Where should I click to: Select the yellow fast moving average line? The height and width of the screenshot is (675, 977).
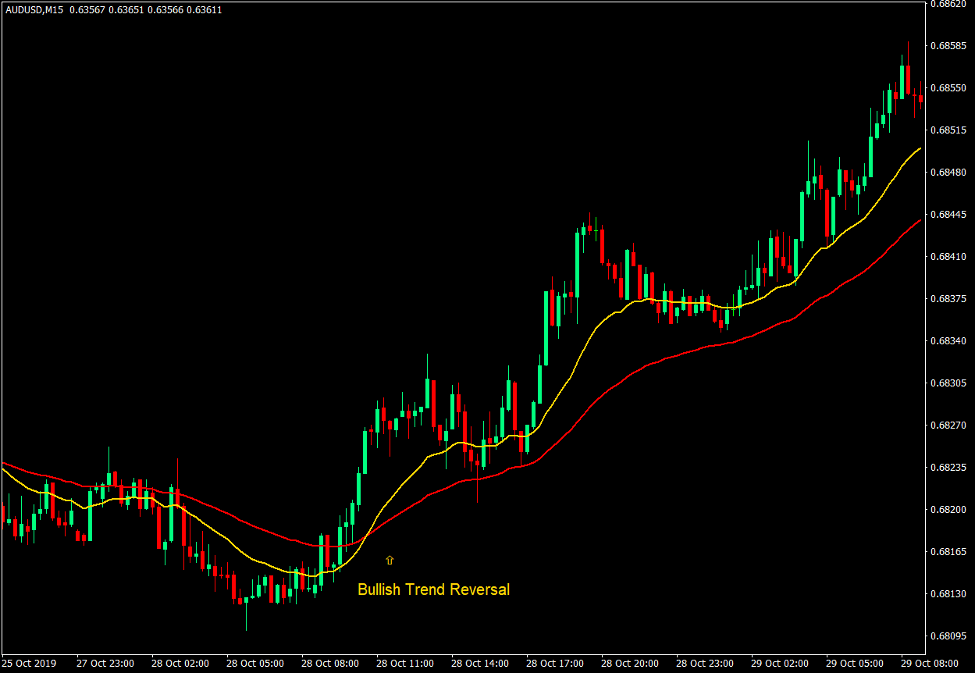coord(600,320)
